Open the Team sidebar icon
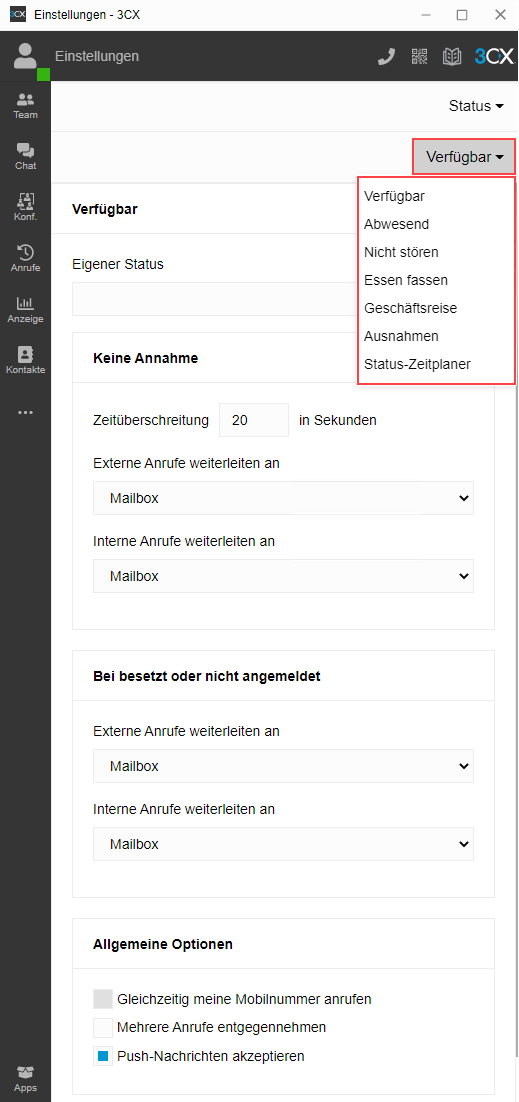The height and width of the screenshot is (1102, 519). pos(25,105)
